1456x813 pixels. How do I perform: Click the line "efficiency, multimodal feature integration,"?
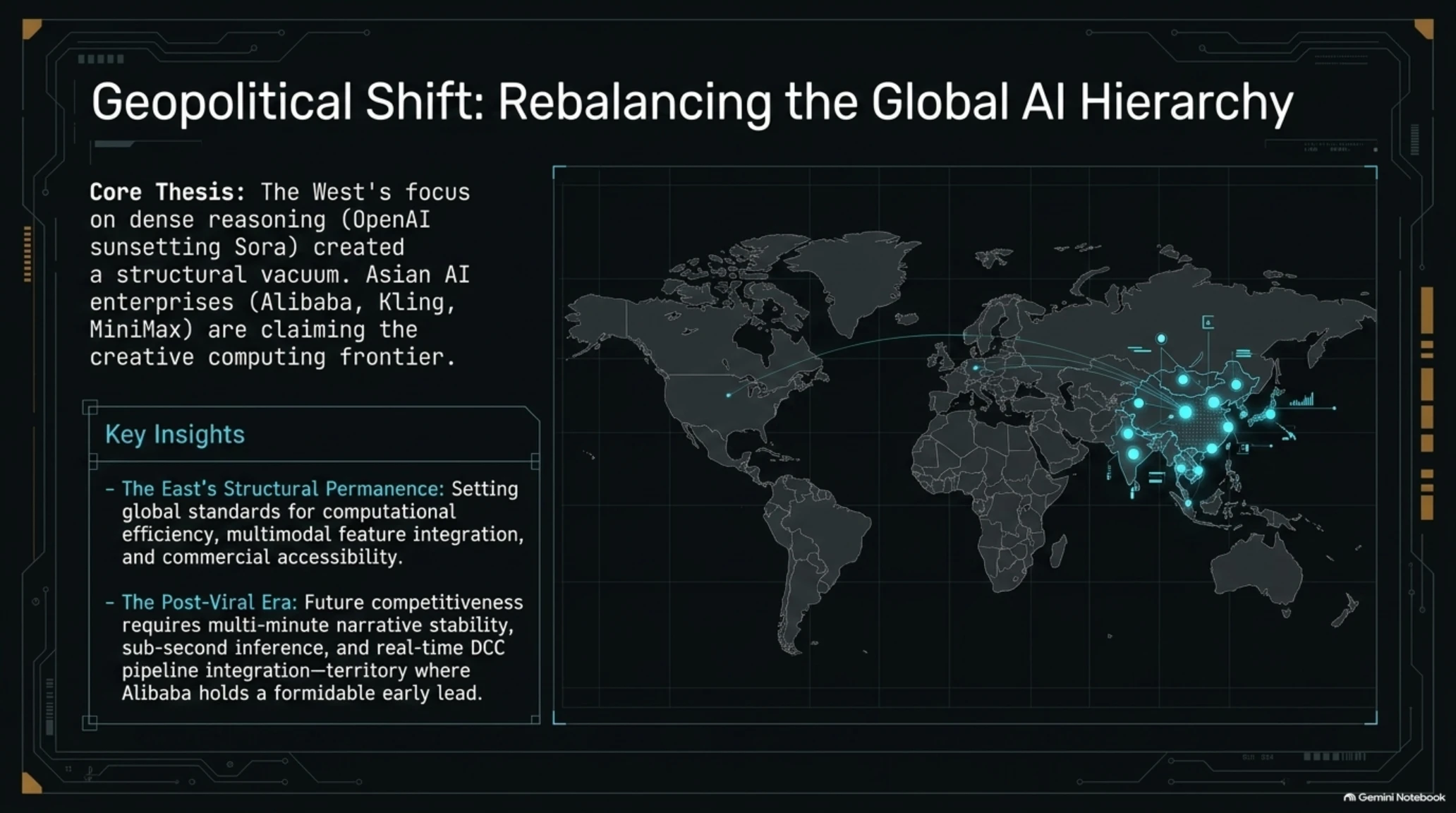[x=322, y=534]
